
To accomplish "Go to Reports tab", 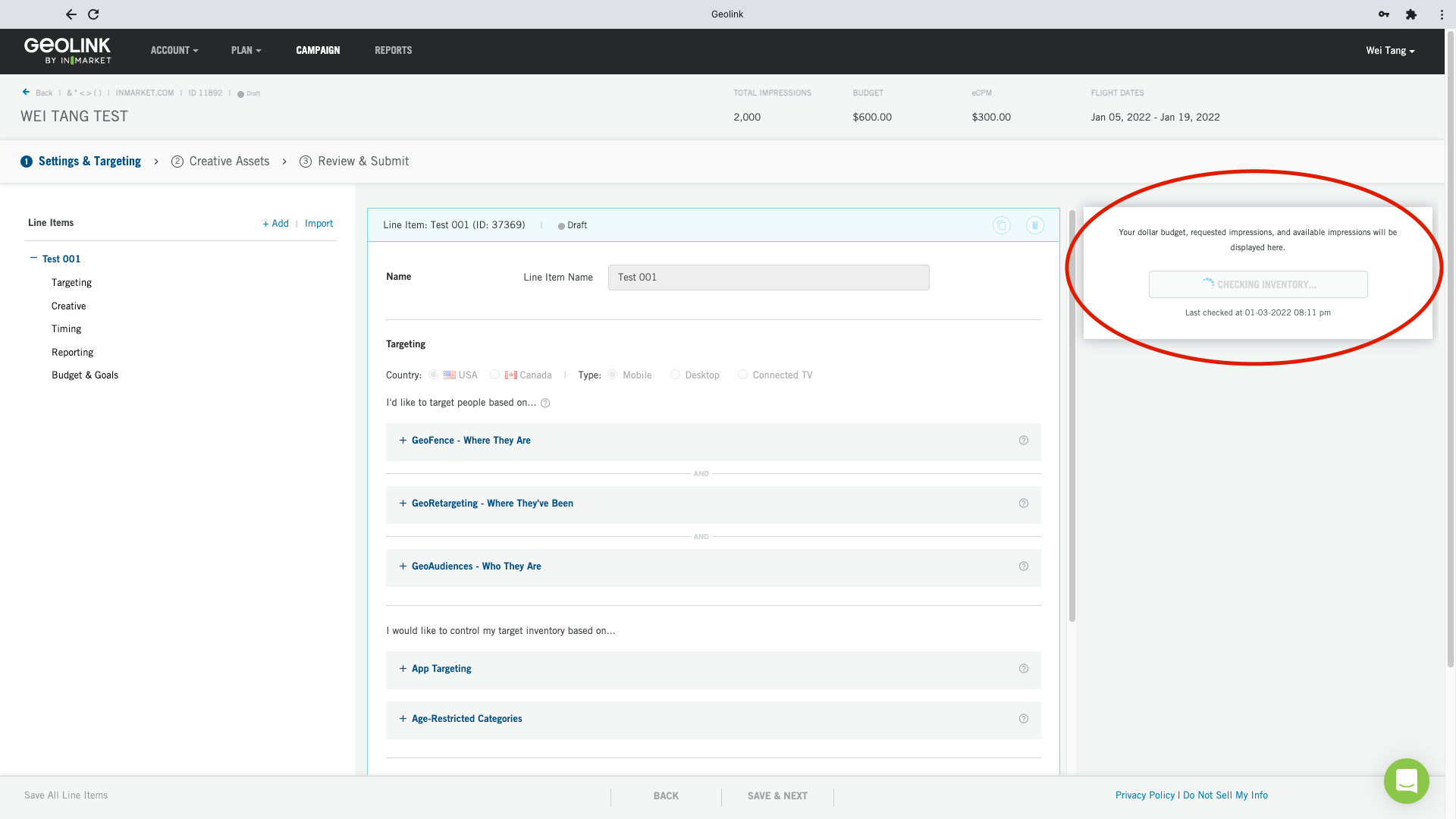I will [393, 51].
